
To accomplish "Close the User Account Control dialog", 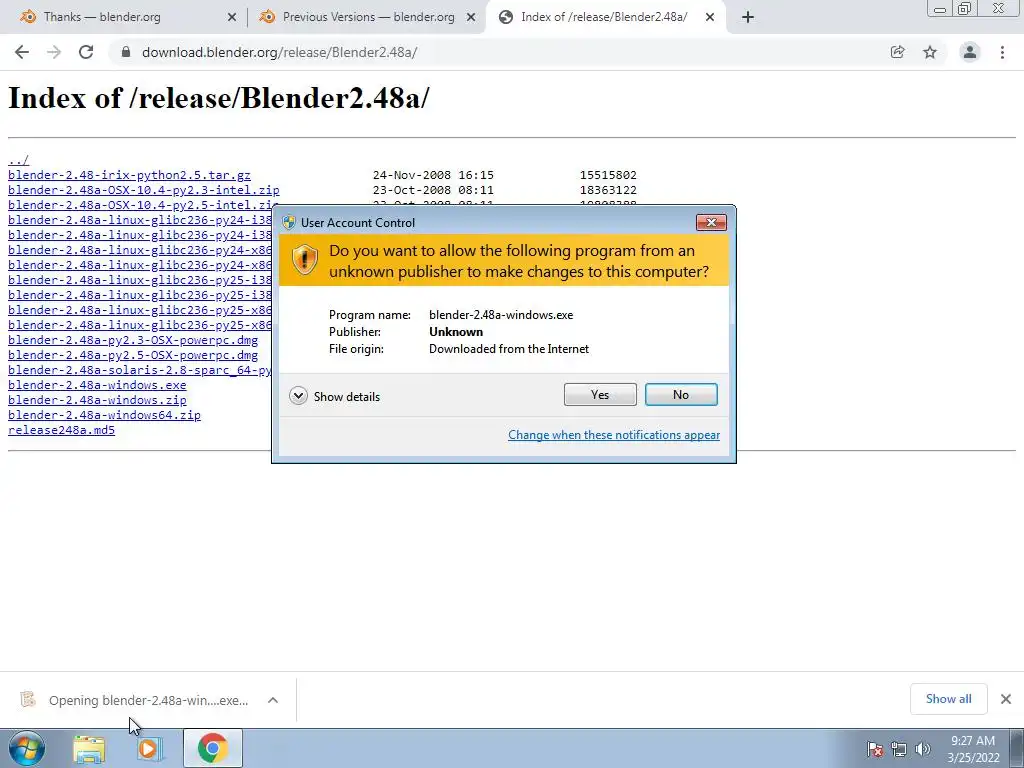I will (x=711, y=223).
